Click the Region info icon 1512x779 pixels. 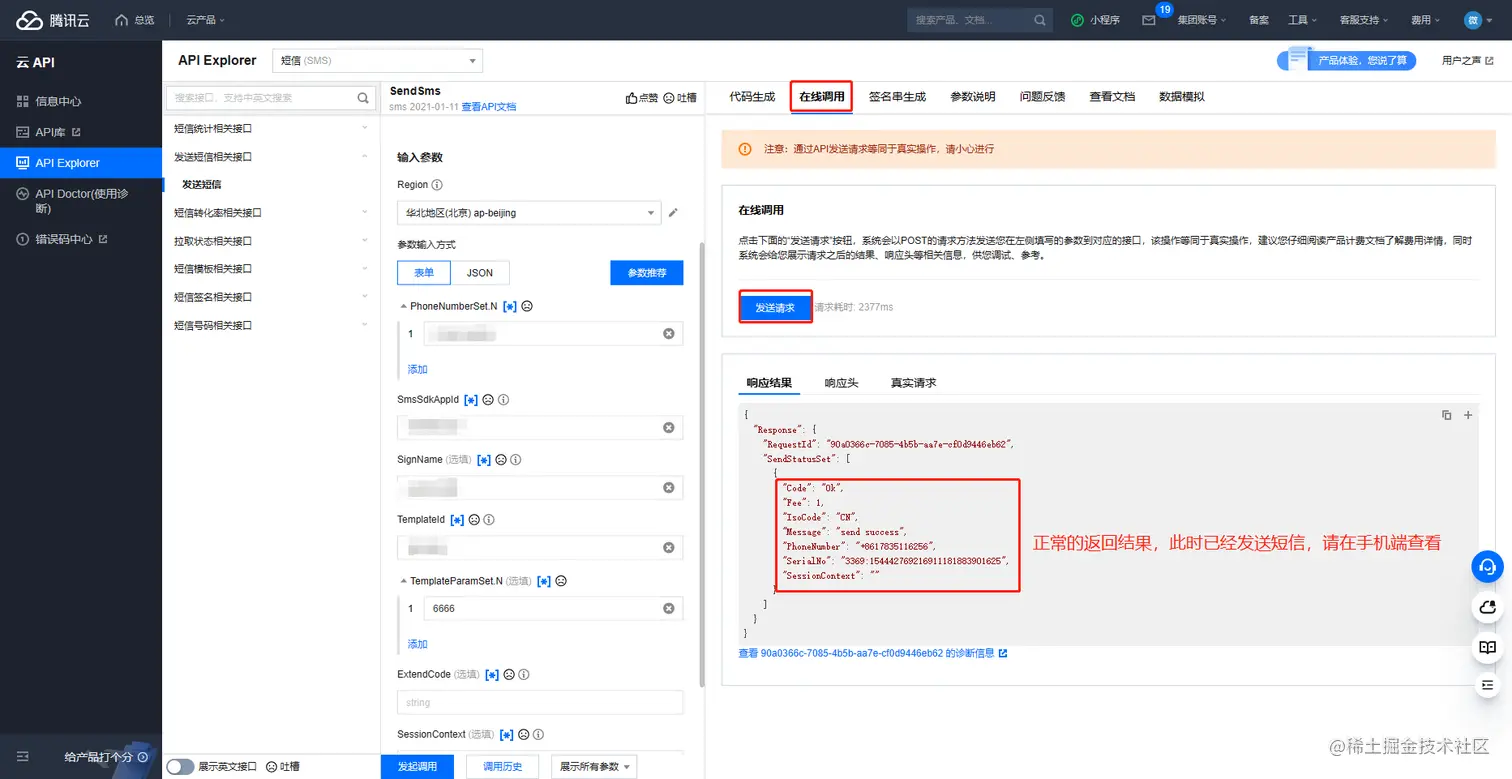pos(437,185)
